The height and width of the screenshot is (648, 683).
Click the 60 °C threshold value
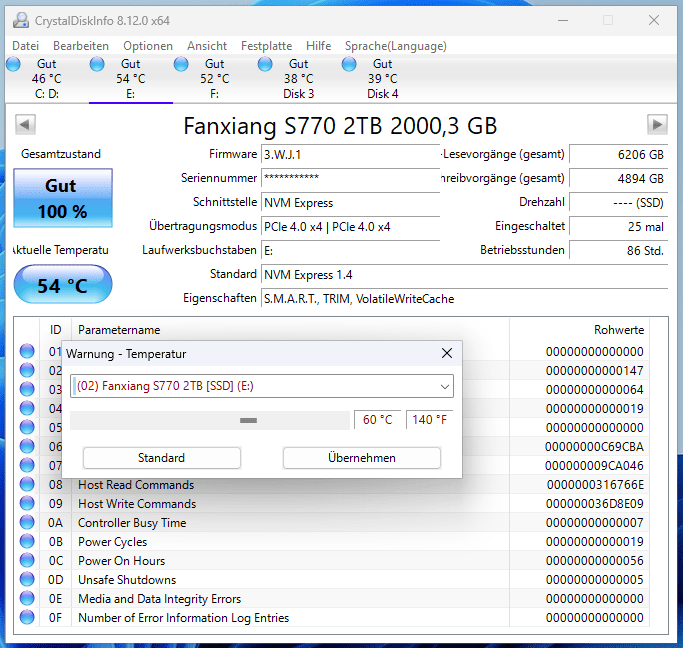click(377, 419)
